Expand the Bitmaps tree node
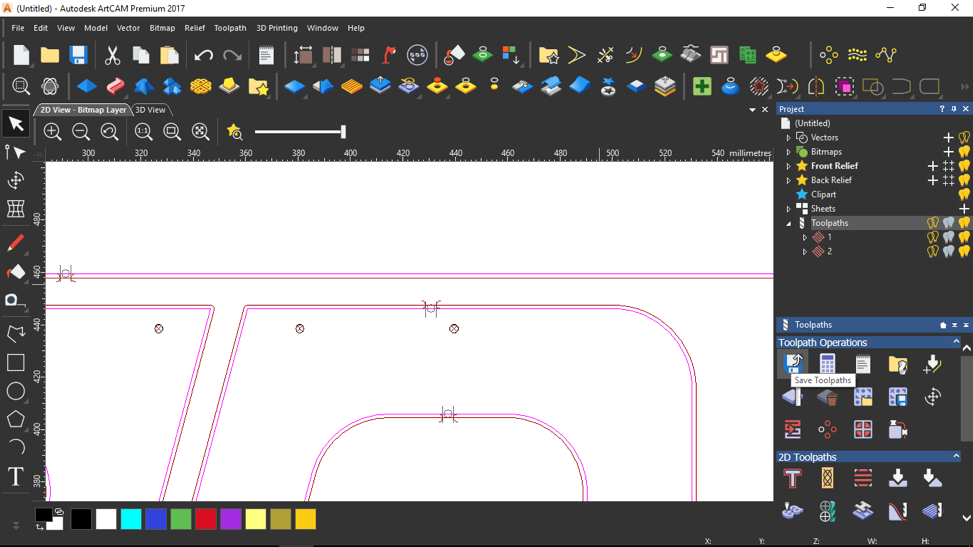 (789, 152)
